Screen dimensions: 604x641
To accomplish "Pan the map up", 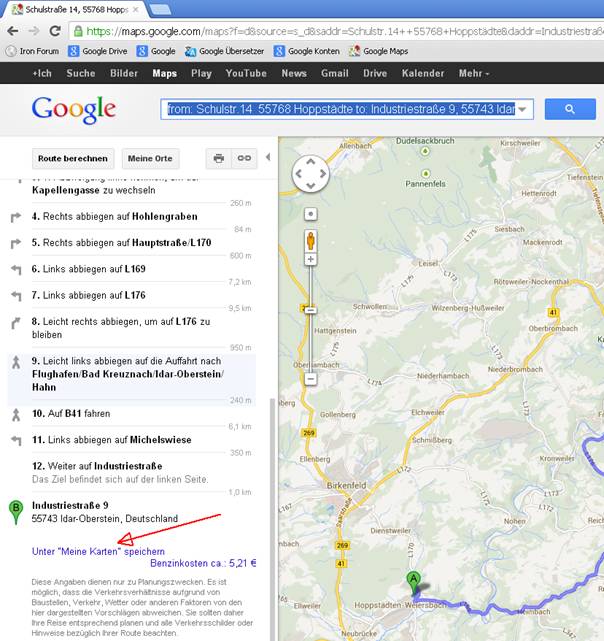I will click(x=311, y=162).
